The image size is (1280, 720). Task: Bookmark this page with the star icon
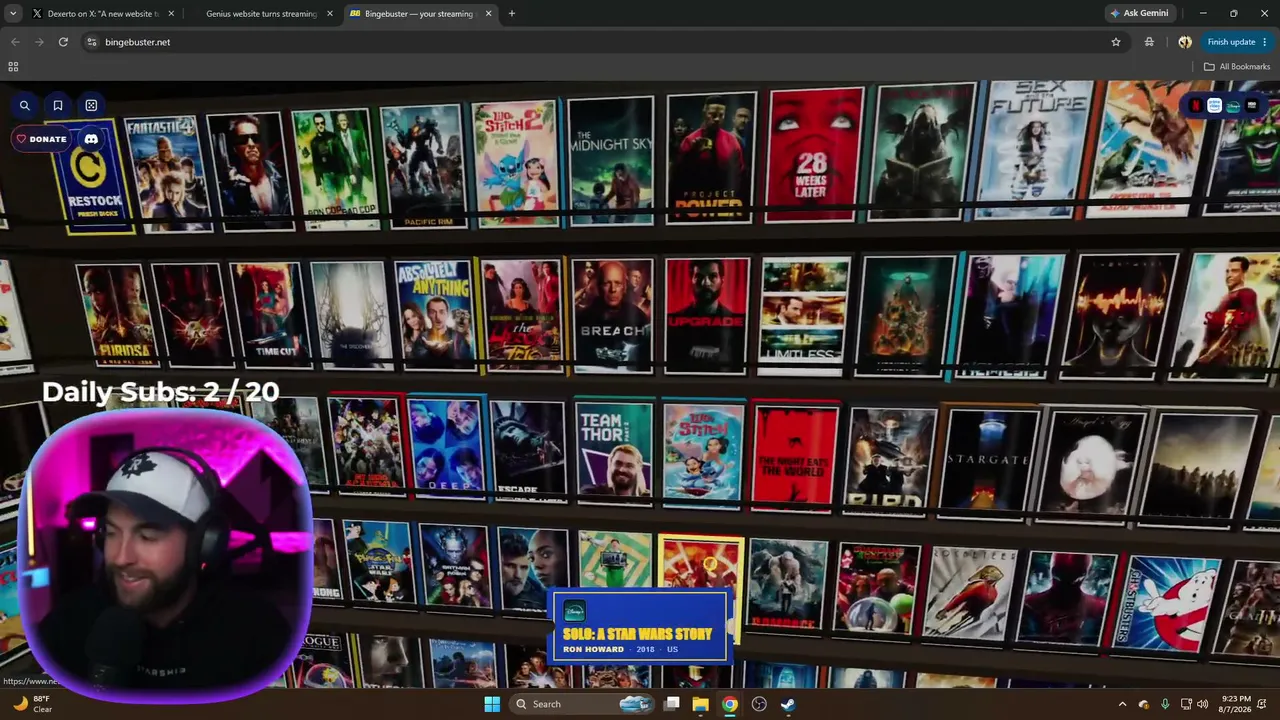[1116, 42]
